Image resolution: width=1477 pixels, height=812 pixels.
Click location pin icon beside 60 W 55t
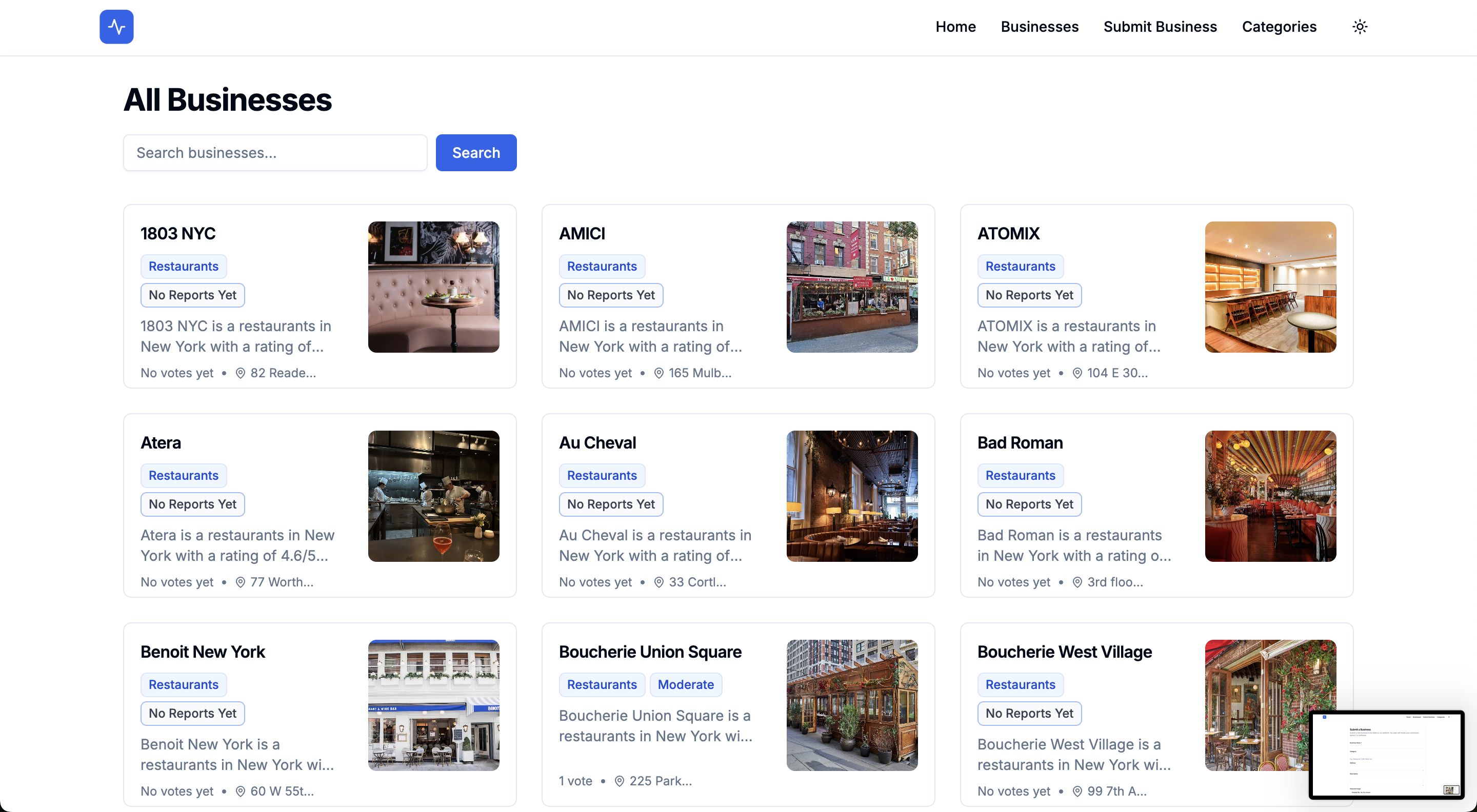(241, 792)
